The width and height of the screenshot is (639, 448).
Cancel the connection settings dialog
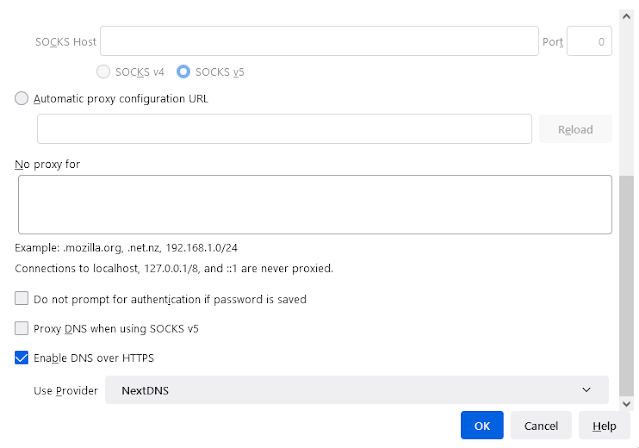point(541,425)
